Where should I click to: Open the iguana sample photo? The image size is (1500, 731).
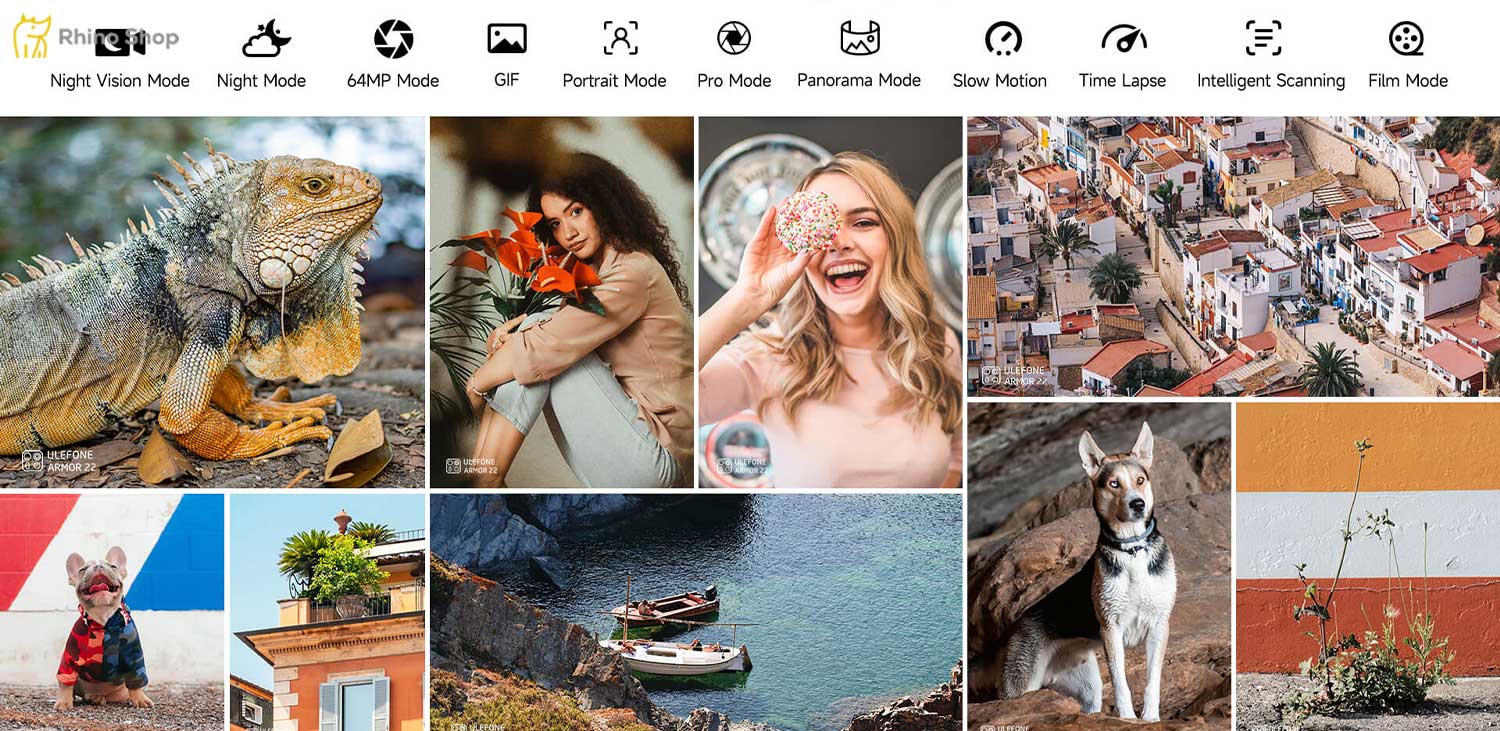(x=212, y=302)
